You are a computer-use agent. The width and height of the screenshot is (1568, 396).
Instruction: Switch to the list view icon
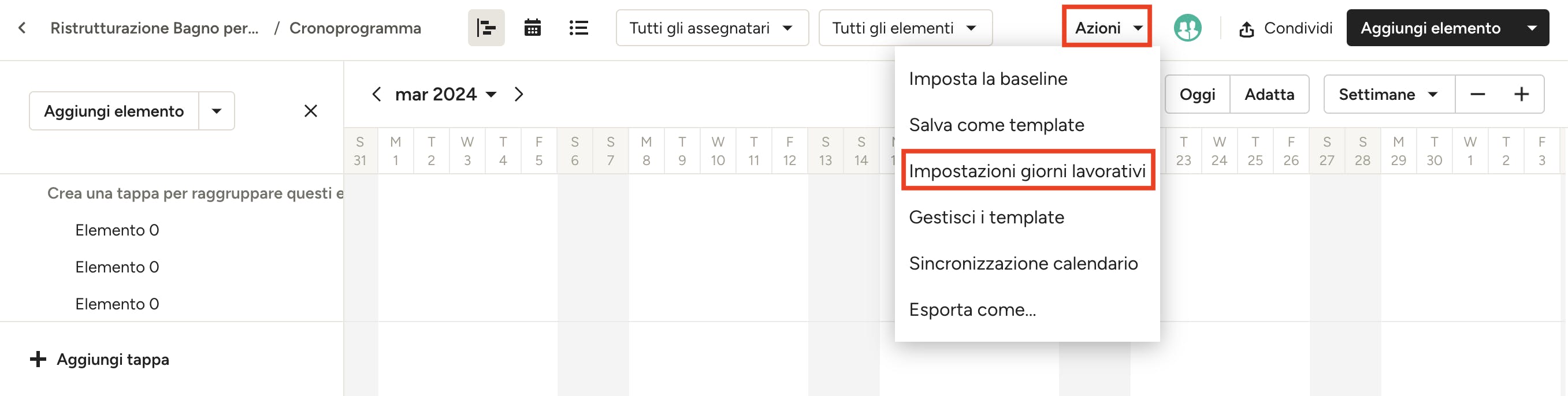pyautogui.click(x=578, y=28)
